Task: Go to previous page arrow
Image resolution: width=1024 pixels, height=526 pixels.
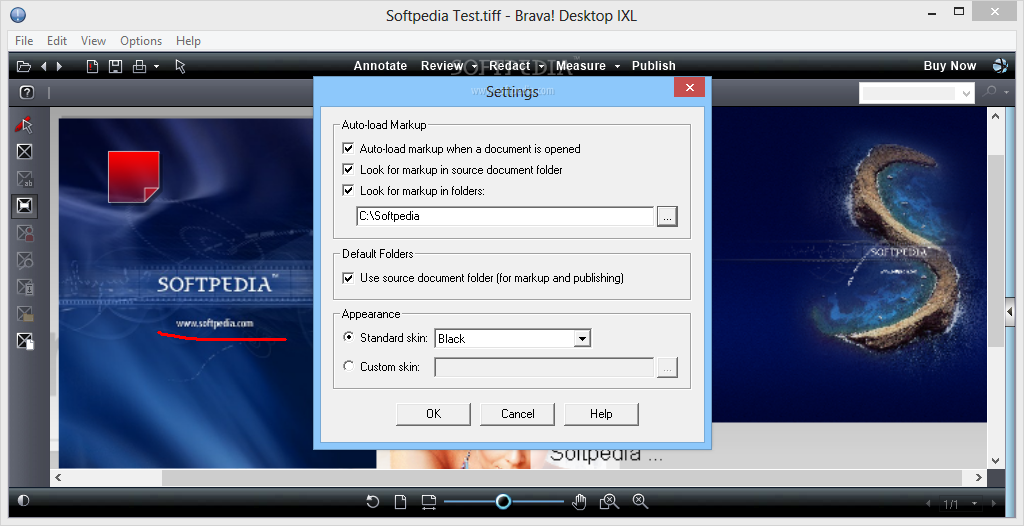Action: [928, 504]
